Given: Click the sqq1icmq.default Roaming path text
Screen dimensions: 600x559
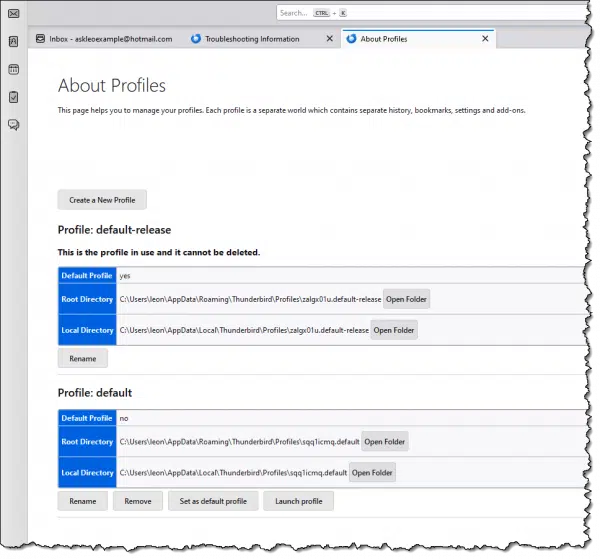Looking at the screenshot, I should [x=240, y=442].
